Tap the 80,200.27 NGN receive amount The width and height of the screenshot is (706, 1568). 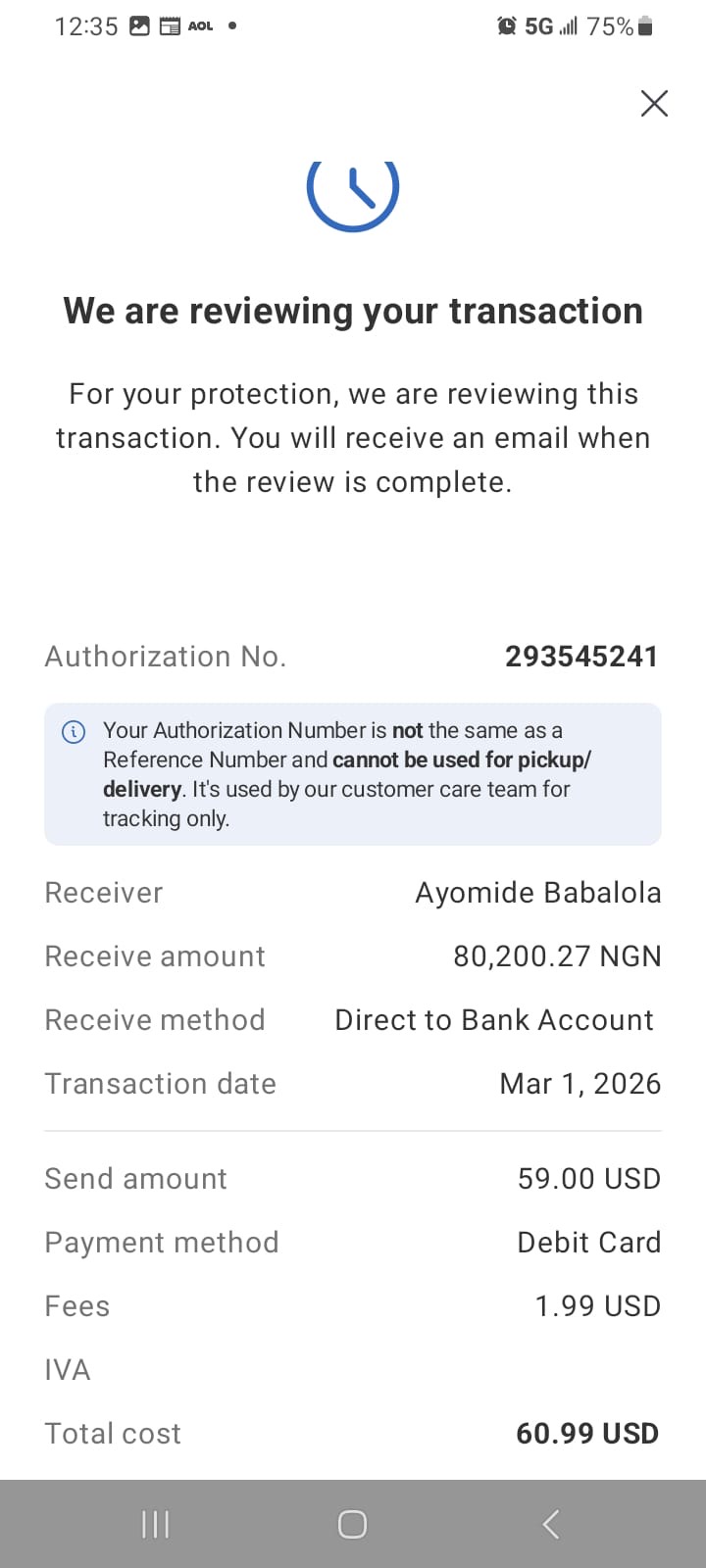coord(557,956)
